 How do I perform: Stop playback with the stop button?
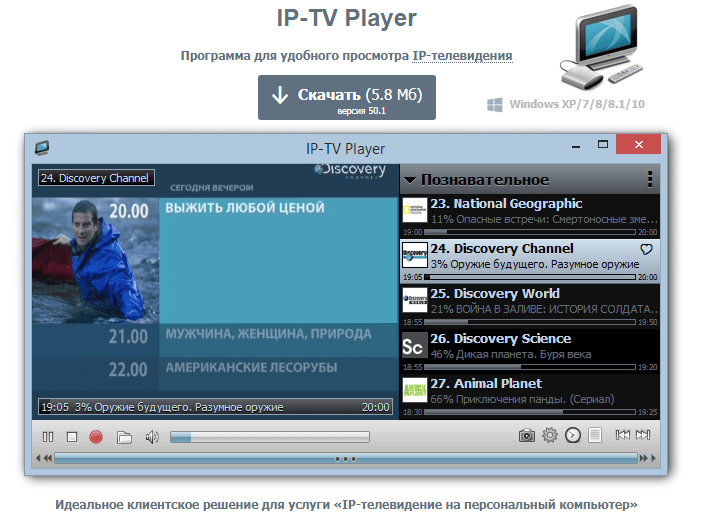71,437
